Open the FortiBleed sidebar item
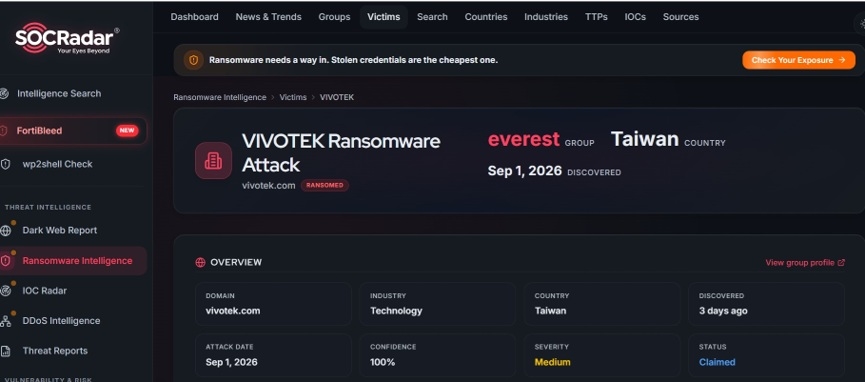The height and width of the screenshot is (382, 865). [x=73, y=131]
